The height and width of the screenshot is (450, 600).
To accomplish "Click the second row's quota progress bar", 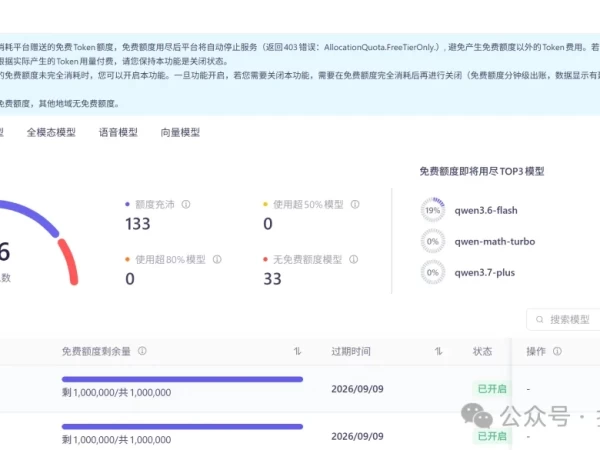I will [182, 426].
